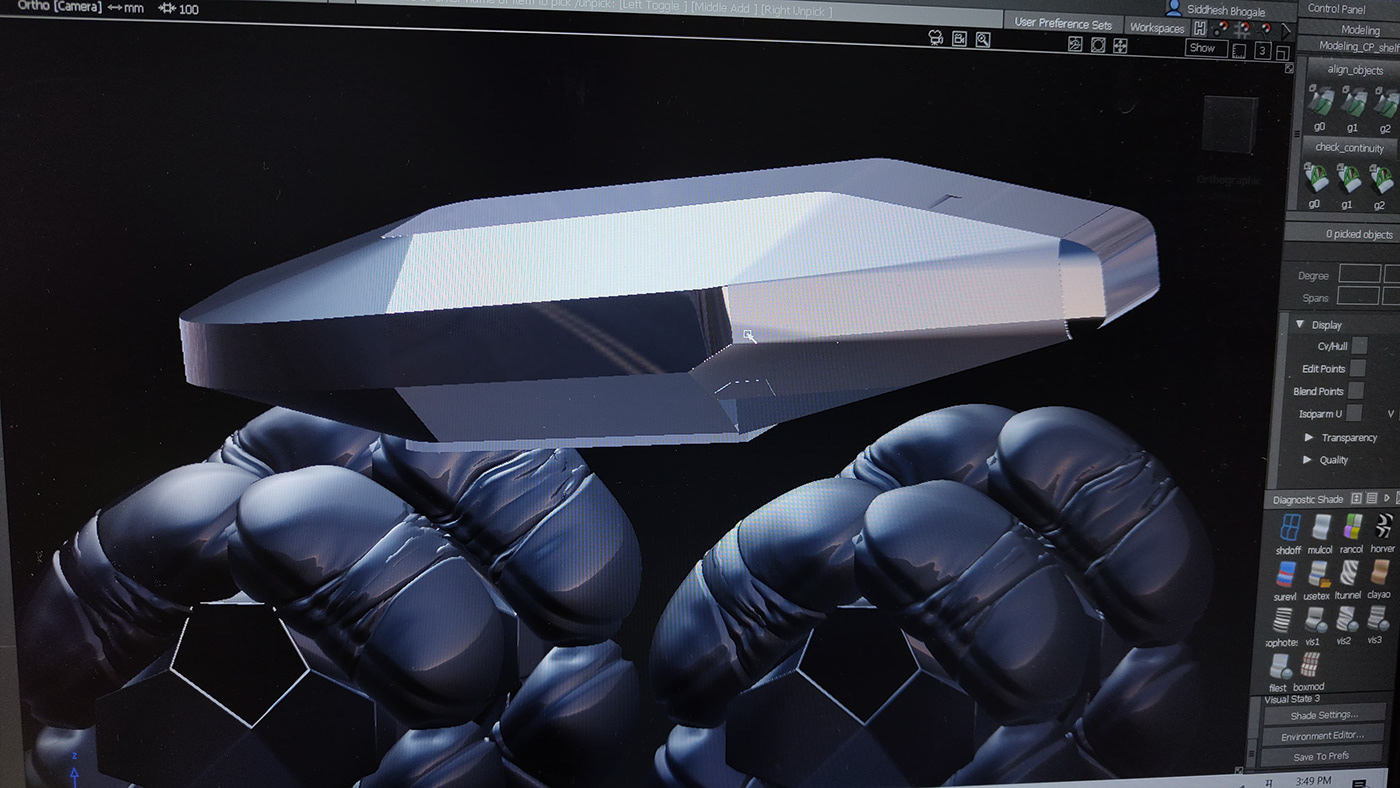
Task: Click the align_objects g0 tool
Action: (x=1321, y=101)
